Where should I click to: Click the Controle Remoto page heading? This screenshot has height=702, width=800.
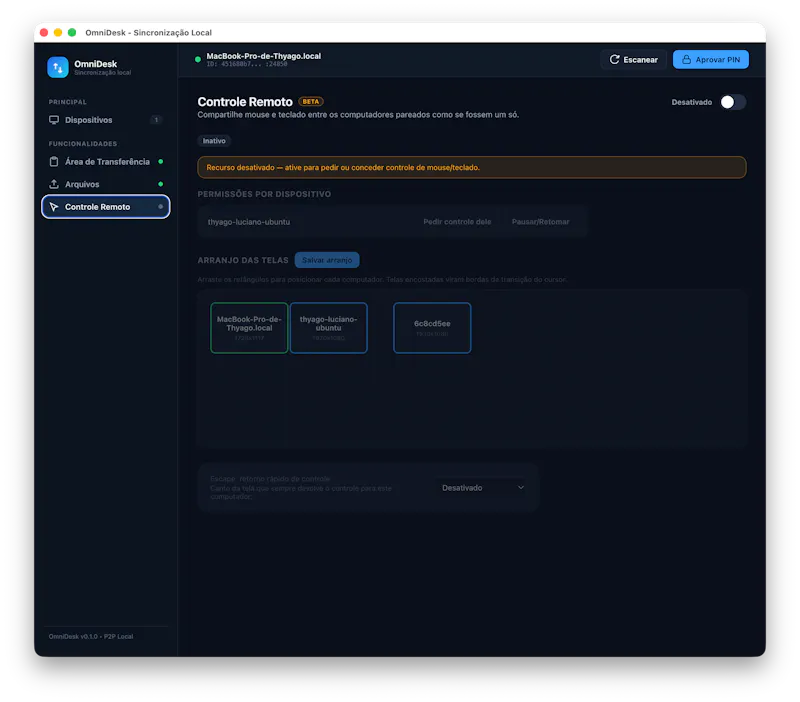[245, 102]
